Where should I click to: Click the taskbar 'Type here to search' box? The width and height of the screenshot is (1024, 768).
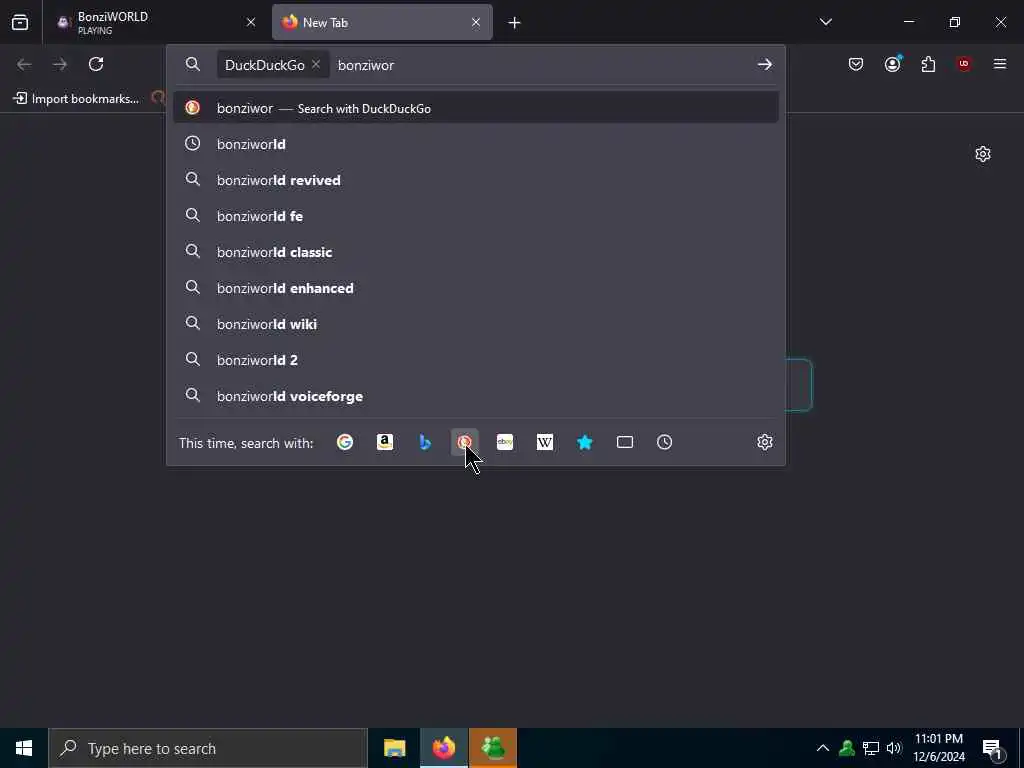208,748
